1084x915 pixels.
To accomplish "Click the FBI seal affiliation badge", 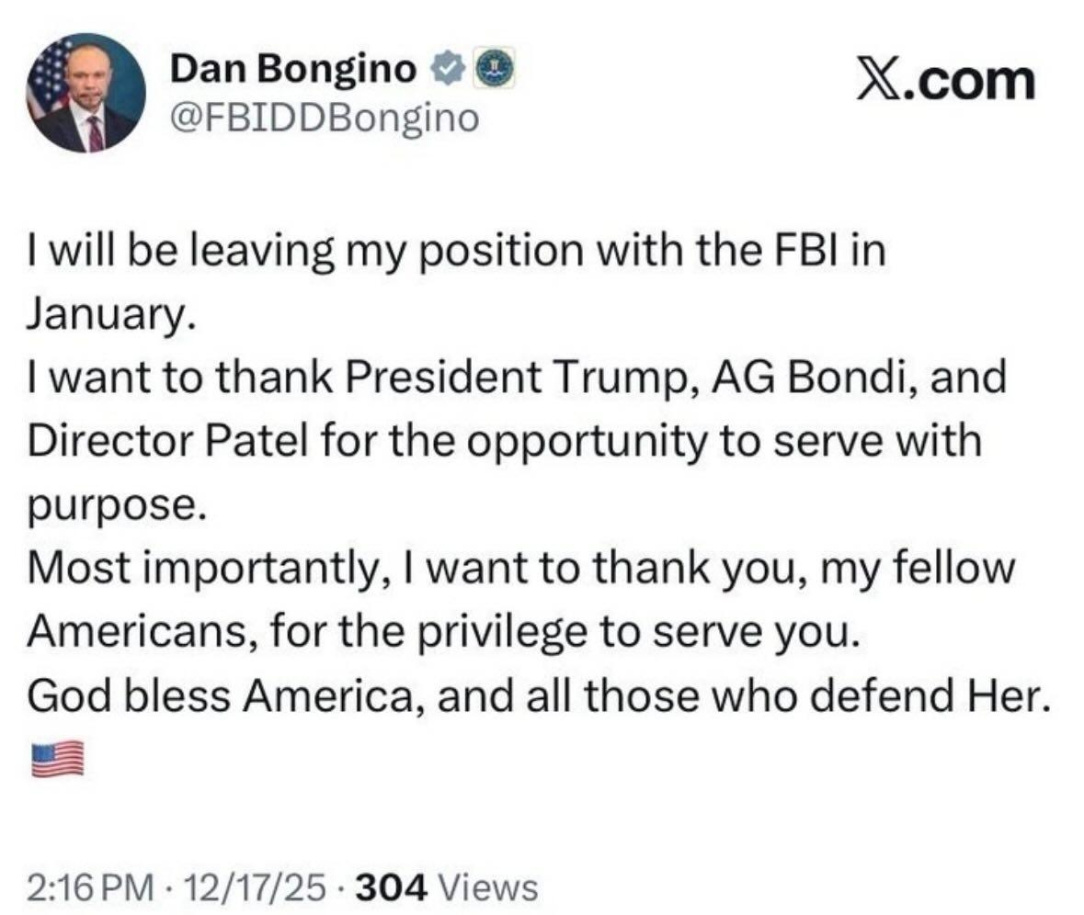I will coord(494,68).
